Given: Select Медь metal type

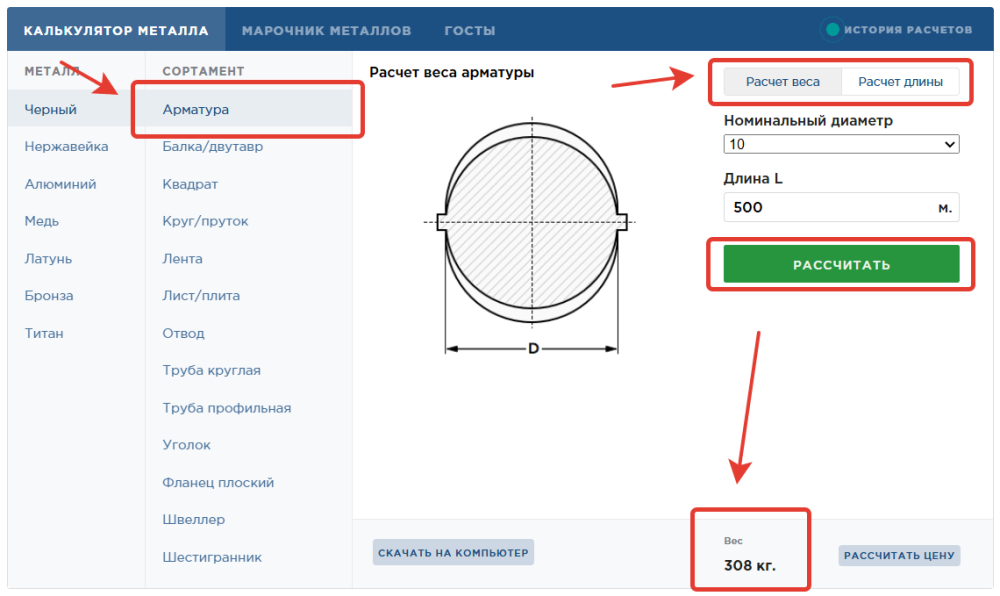Looking at the screenshot, I should pos(42,221).
